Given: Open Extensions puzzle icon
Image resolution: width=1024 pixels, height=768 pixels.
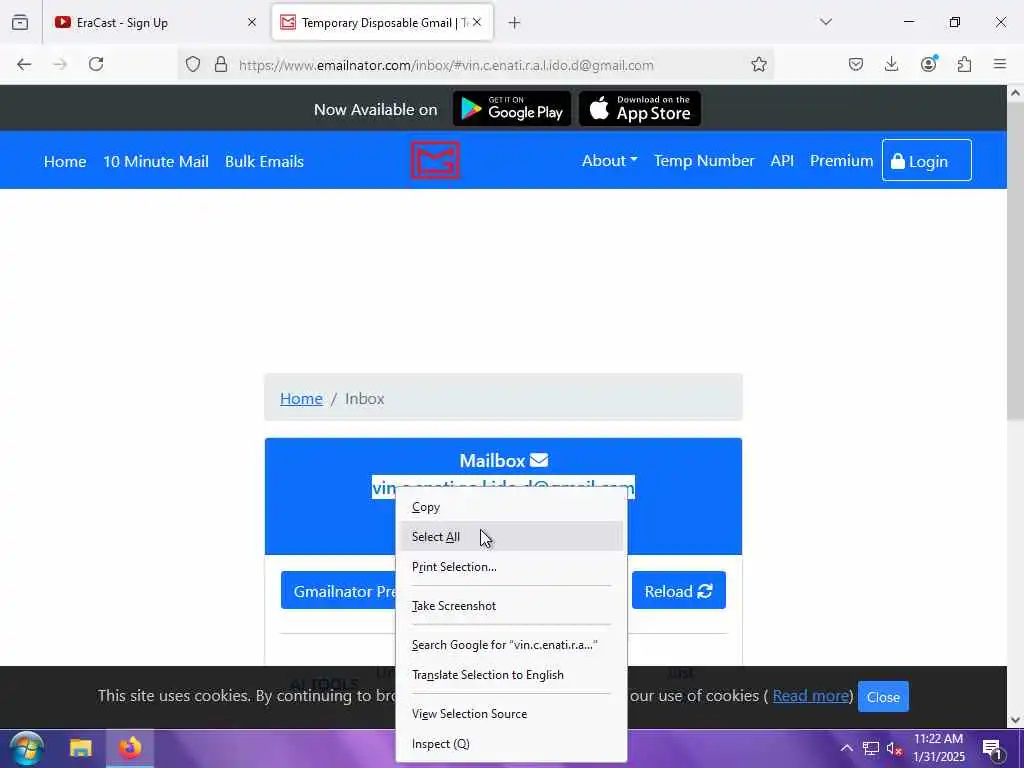Looking at the screenshot, I should coord(964,64).
